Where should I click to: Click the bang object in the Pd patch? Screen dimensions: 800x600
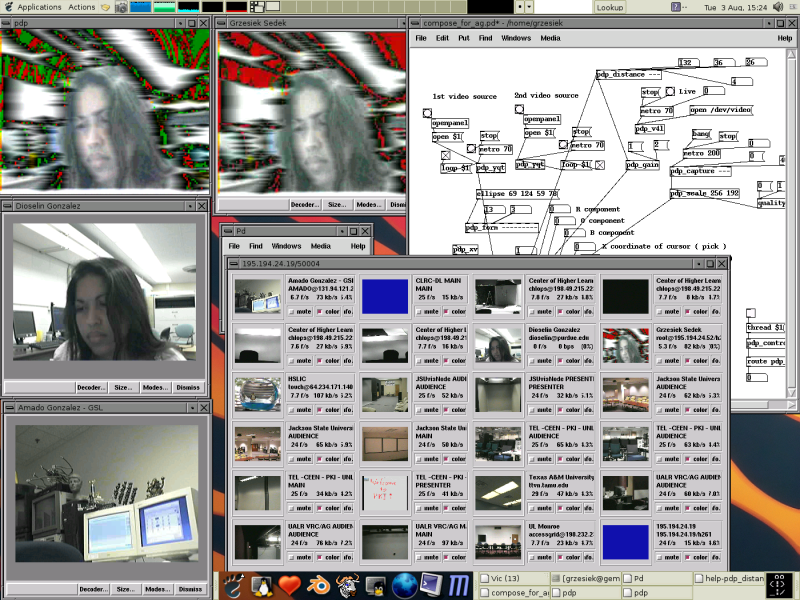(x=701, y=133)
